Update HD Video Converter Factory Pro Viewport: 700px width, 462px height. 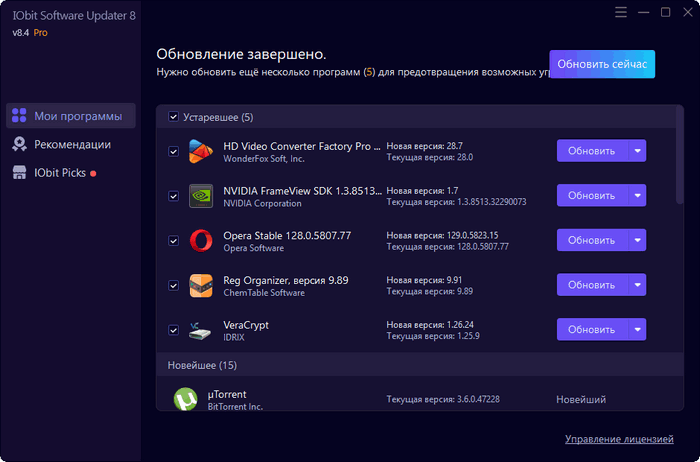coord(592,151)
